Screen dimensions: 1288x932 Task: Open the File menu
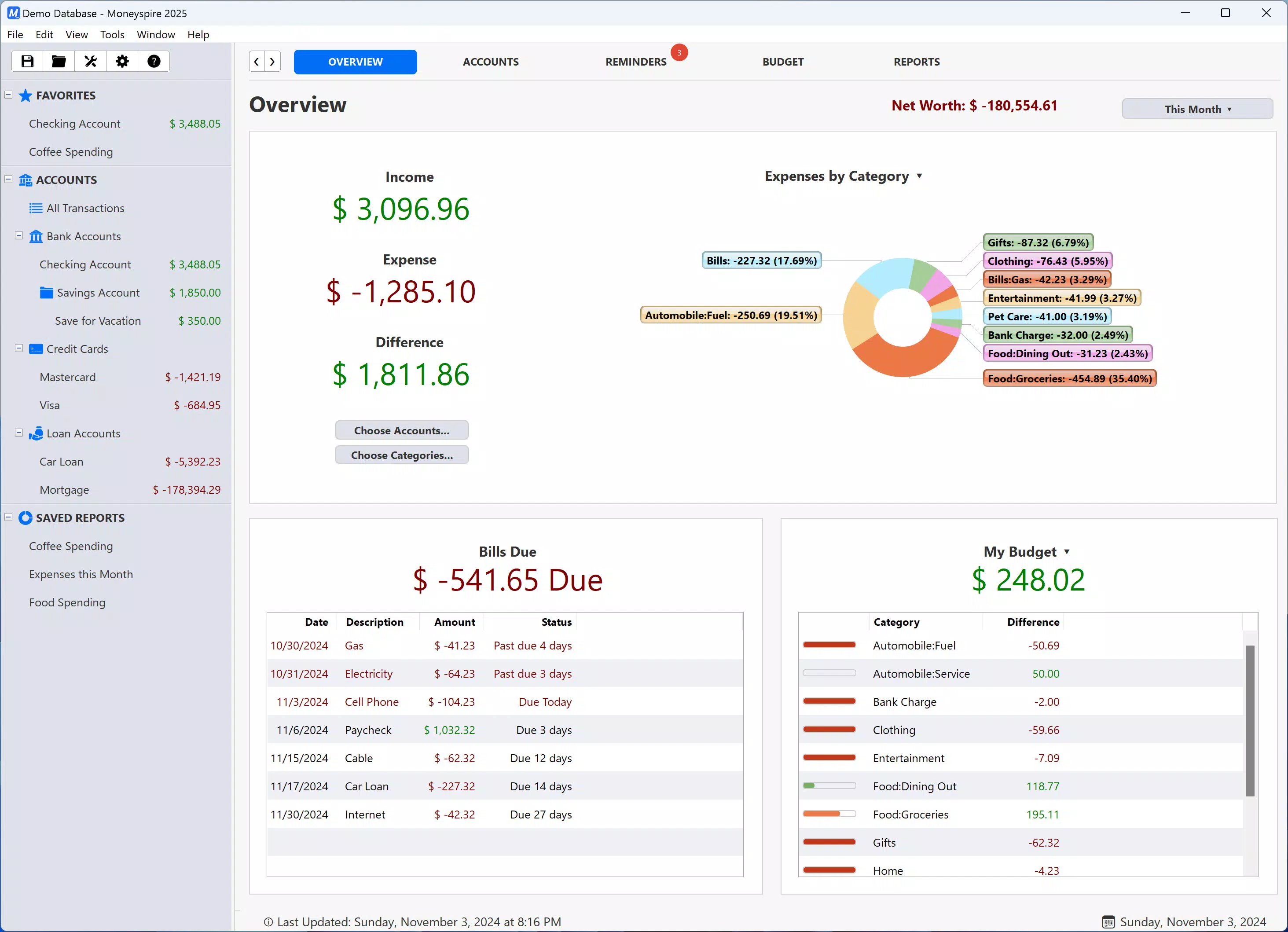15,35
